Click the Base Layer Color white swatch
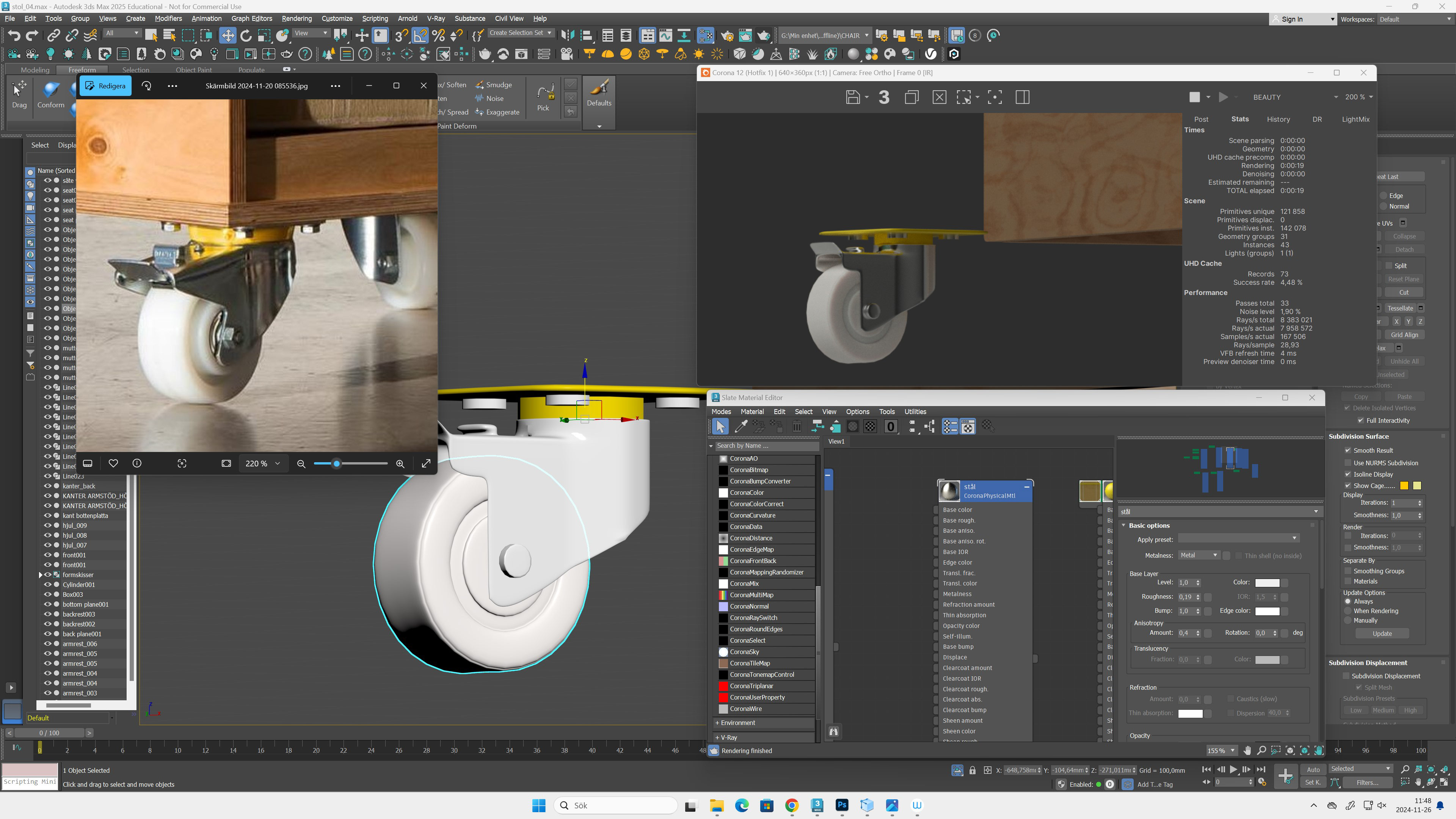The width and height of the screenshot is (1456, 819). [1267, 583]
